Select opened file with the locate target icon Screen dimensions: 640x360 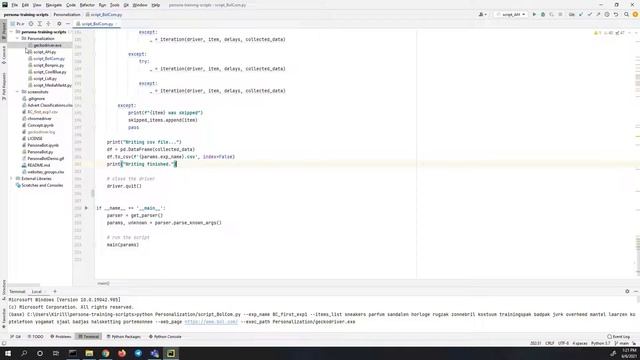coord(31,24)
